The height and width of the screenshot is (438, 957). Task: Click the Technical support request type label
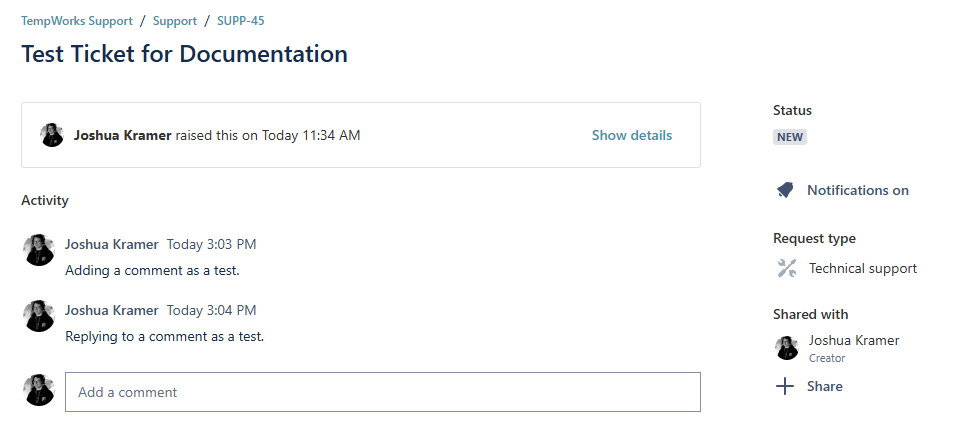(862, 268)
